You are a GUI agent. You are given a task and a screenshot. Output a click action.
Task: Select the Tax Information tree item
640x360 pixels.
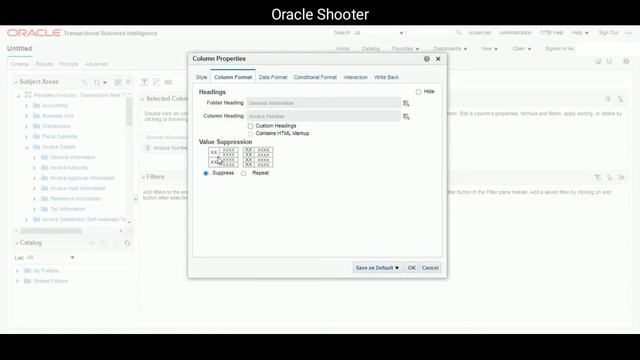point(68,209)
